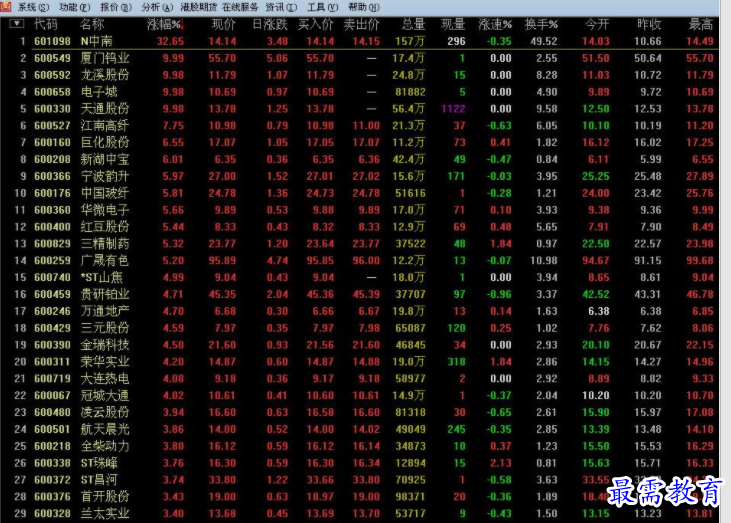Select the ST珠峰 stock name
731x523 pixels.
tap(99, 463)
